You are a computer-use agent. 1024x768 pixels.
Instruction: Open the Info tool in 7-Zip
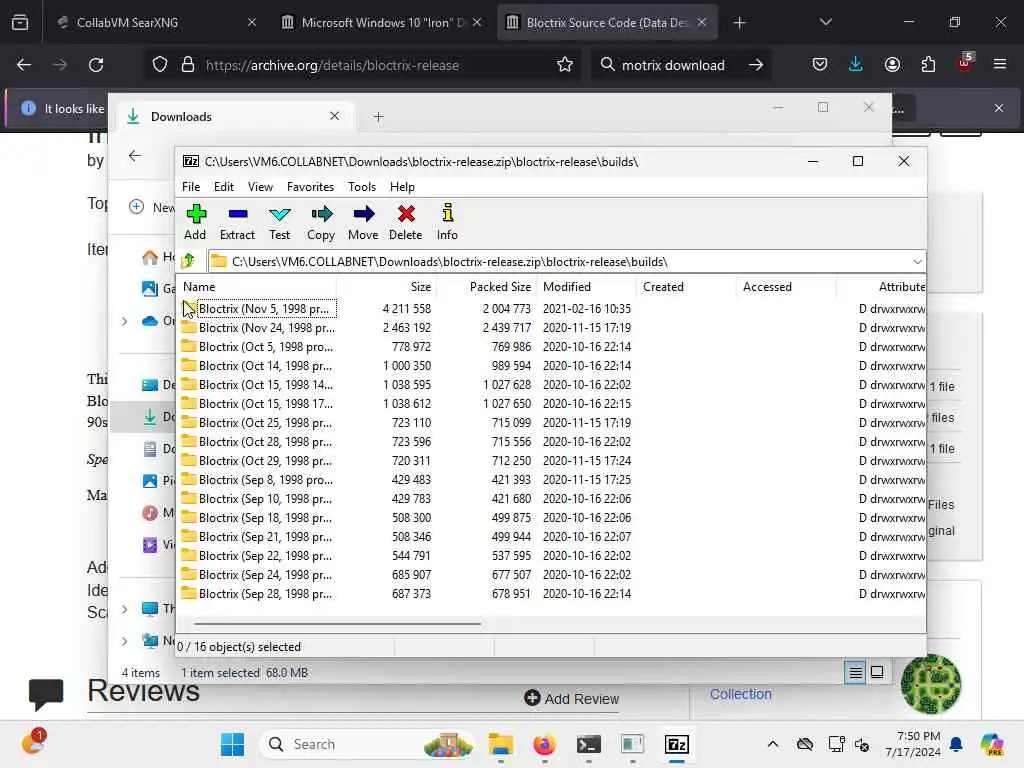coord(447,222)
